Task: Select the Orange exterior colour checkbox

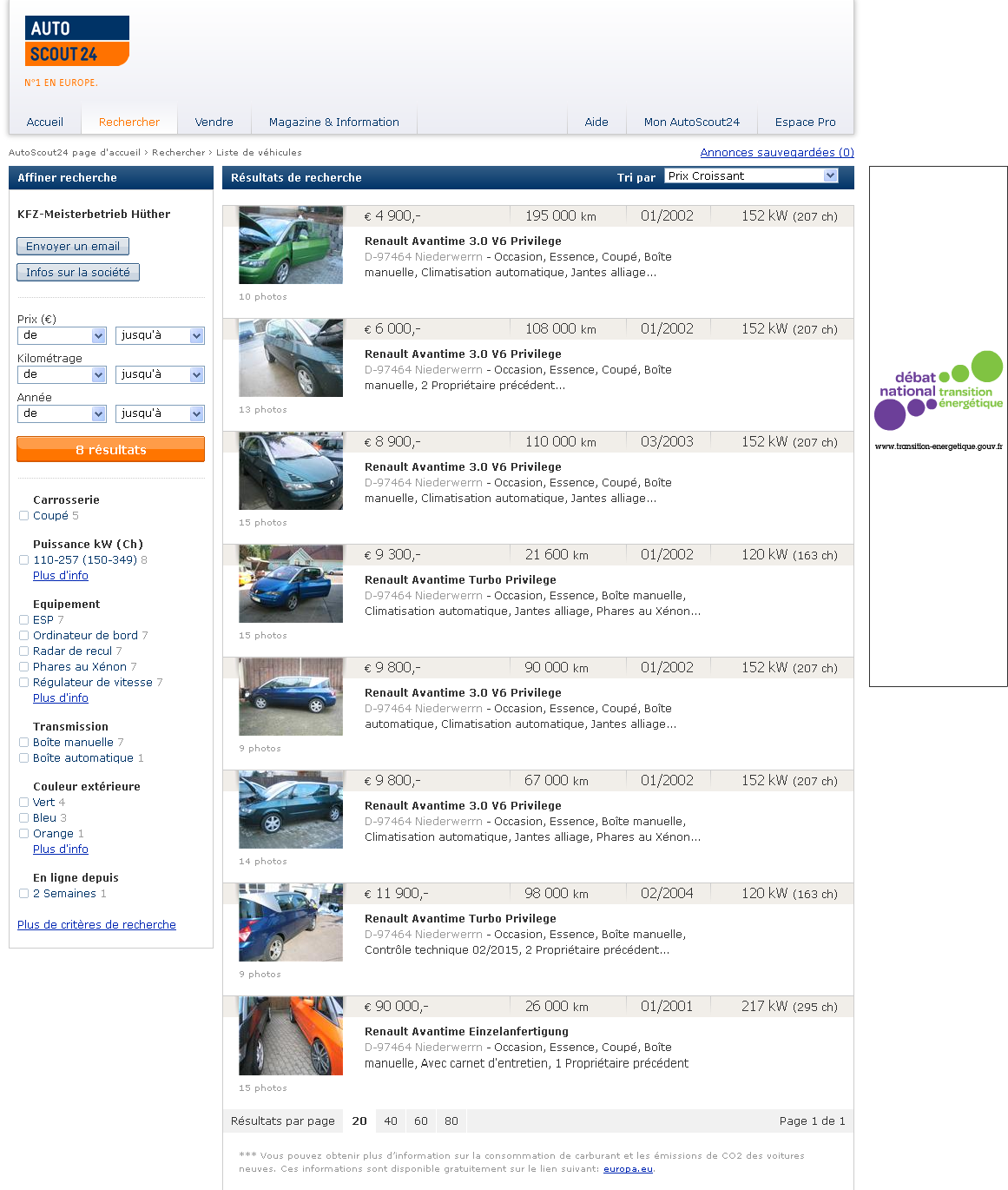Action: point(24,834)
